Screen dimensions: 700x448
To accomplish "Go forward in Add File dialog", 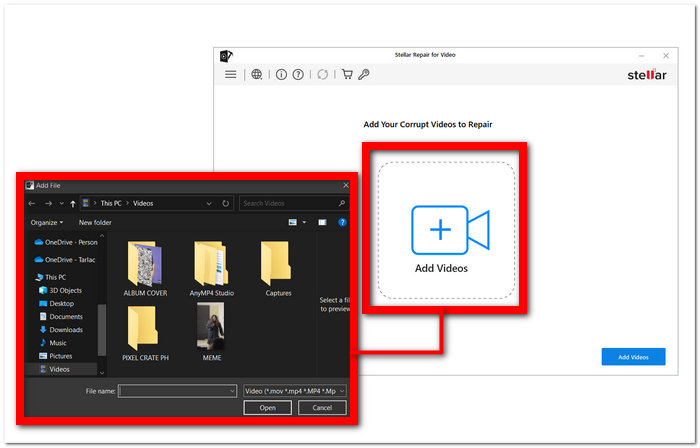I will click(48, 203).
